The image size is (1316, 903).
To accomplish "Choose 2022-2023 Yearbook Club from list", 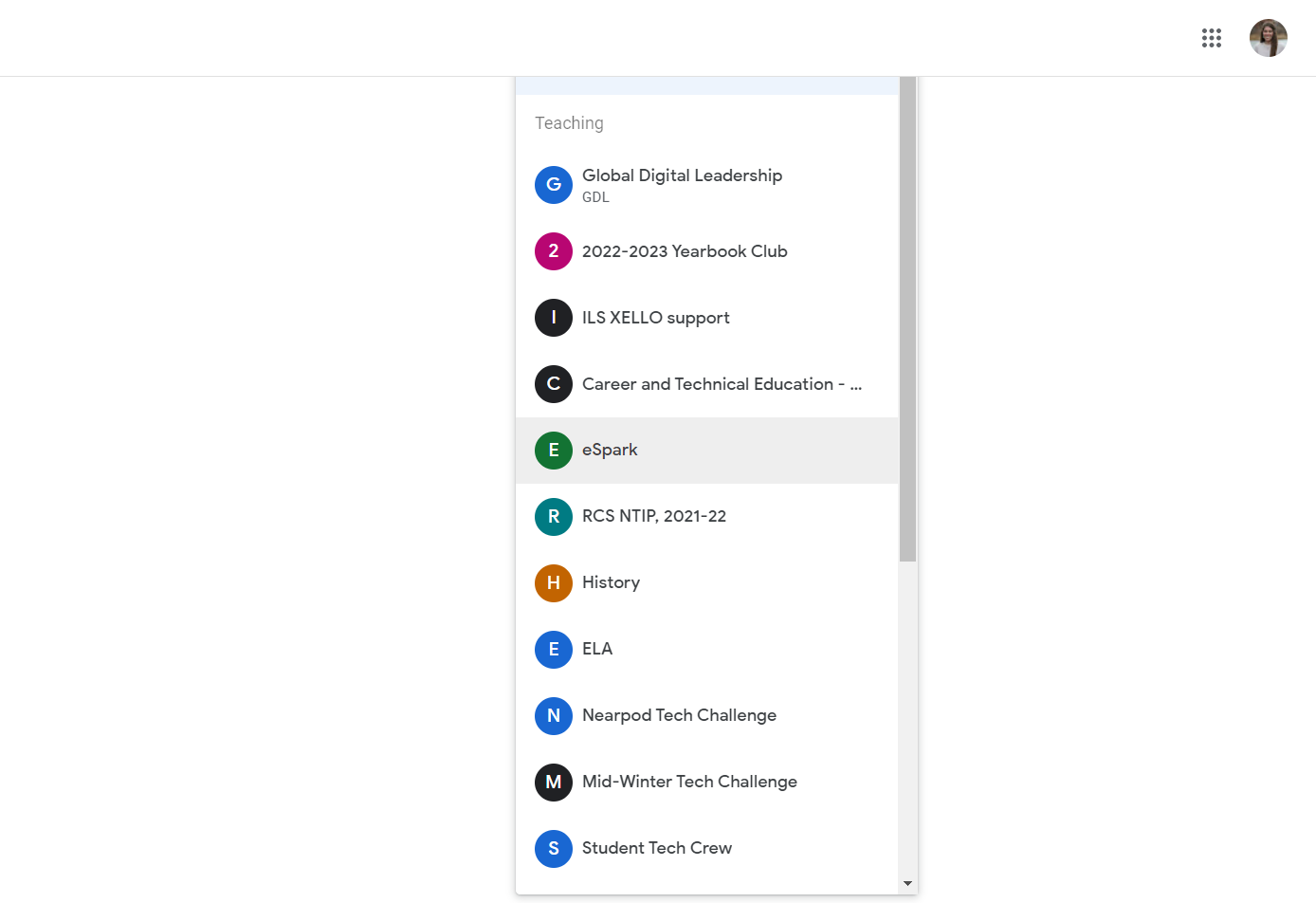I will click(706, 251).
